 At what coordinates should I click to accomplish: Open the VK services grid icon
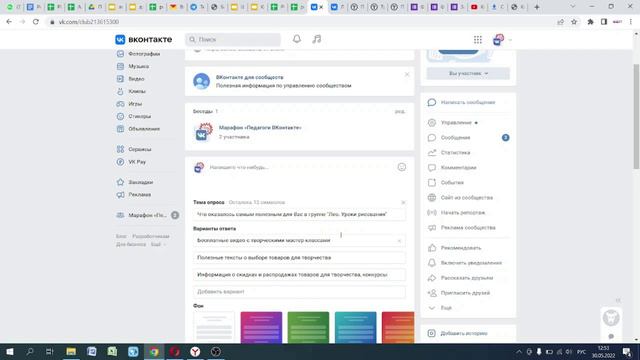coord(478,40)
